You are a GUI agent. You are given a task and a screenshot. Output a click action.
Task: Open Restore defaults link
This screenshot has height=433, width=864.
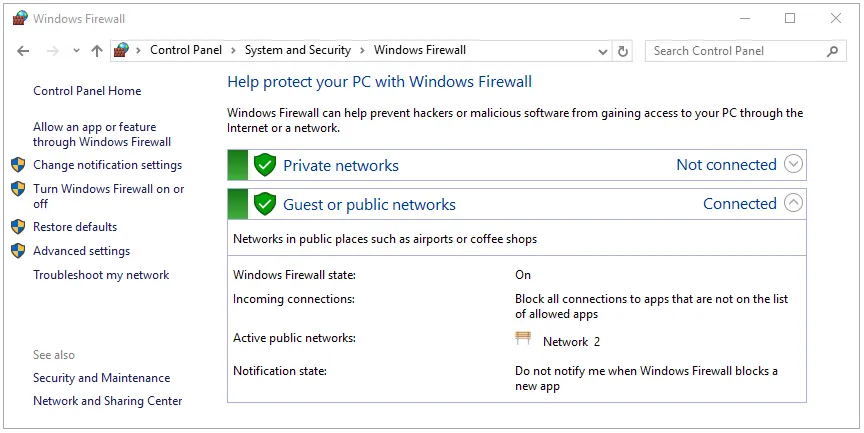point(75,227)
